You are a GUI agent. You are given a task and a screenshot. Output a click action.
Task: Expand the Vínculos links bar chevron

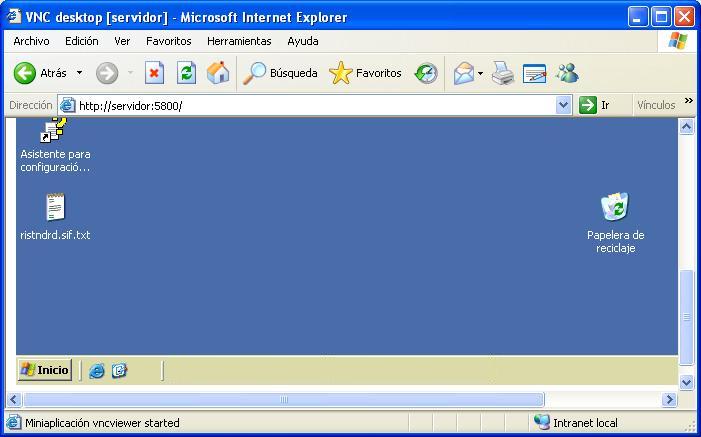688,102
